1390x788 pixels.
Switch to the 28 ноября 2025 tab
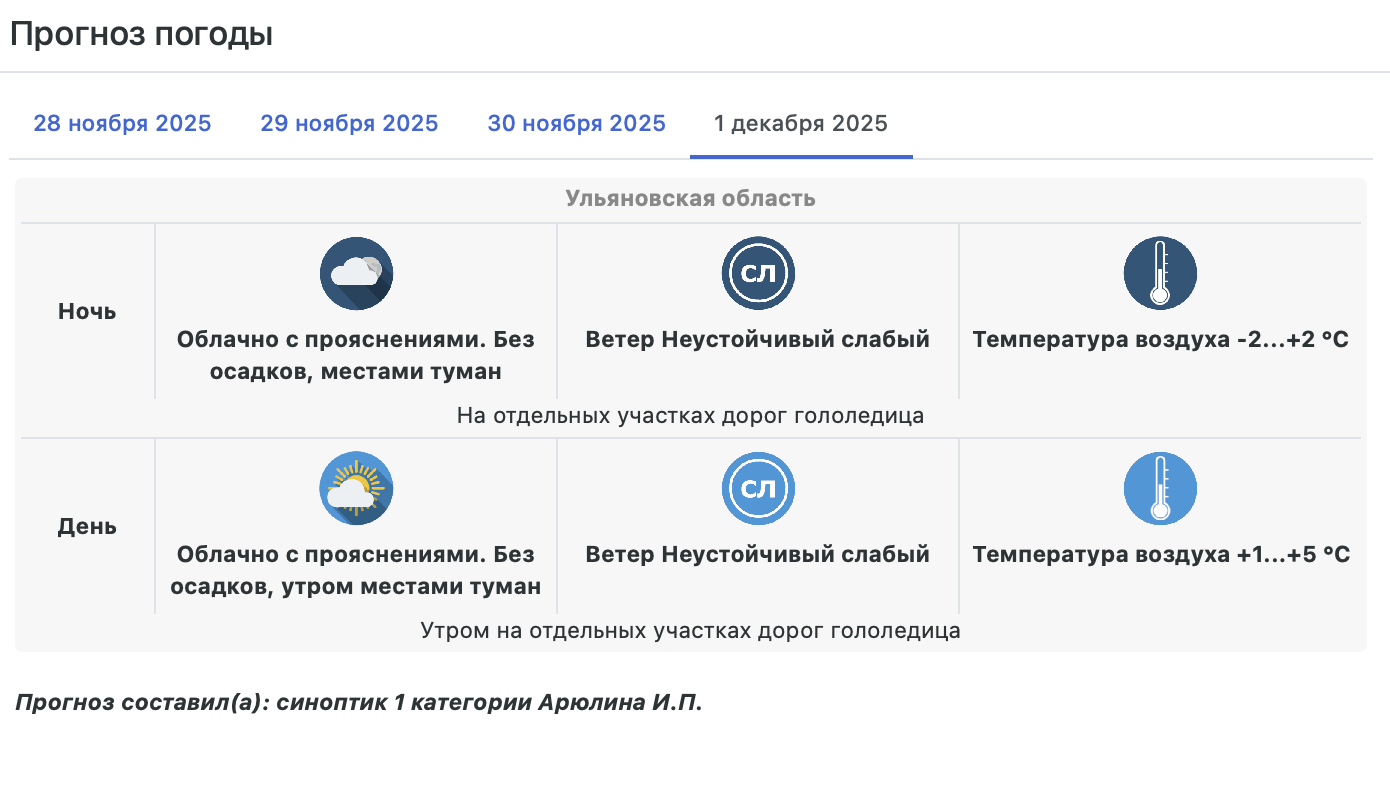point(122,124)
